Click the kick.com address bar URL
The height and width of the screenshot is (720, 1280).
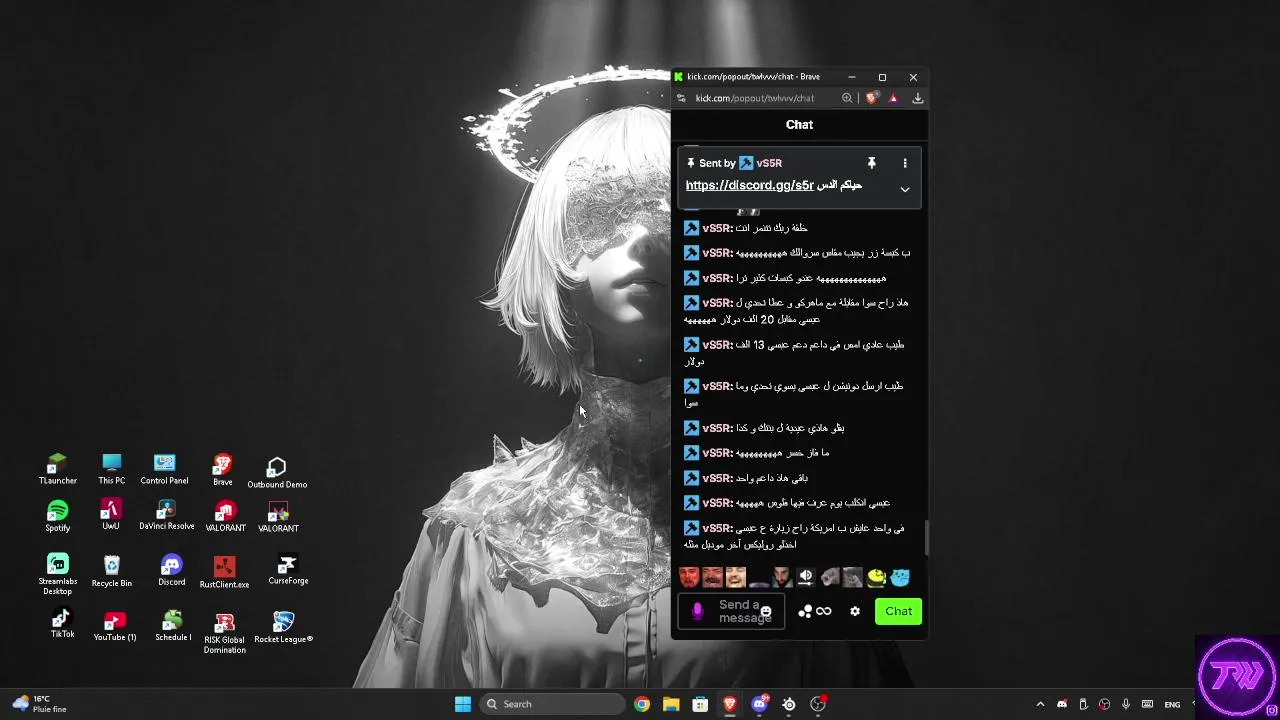(x=755, y=98)
